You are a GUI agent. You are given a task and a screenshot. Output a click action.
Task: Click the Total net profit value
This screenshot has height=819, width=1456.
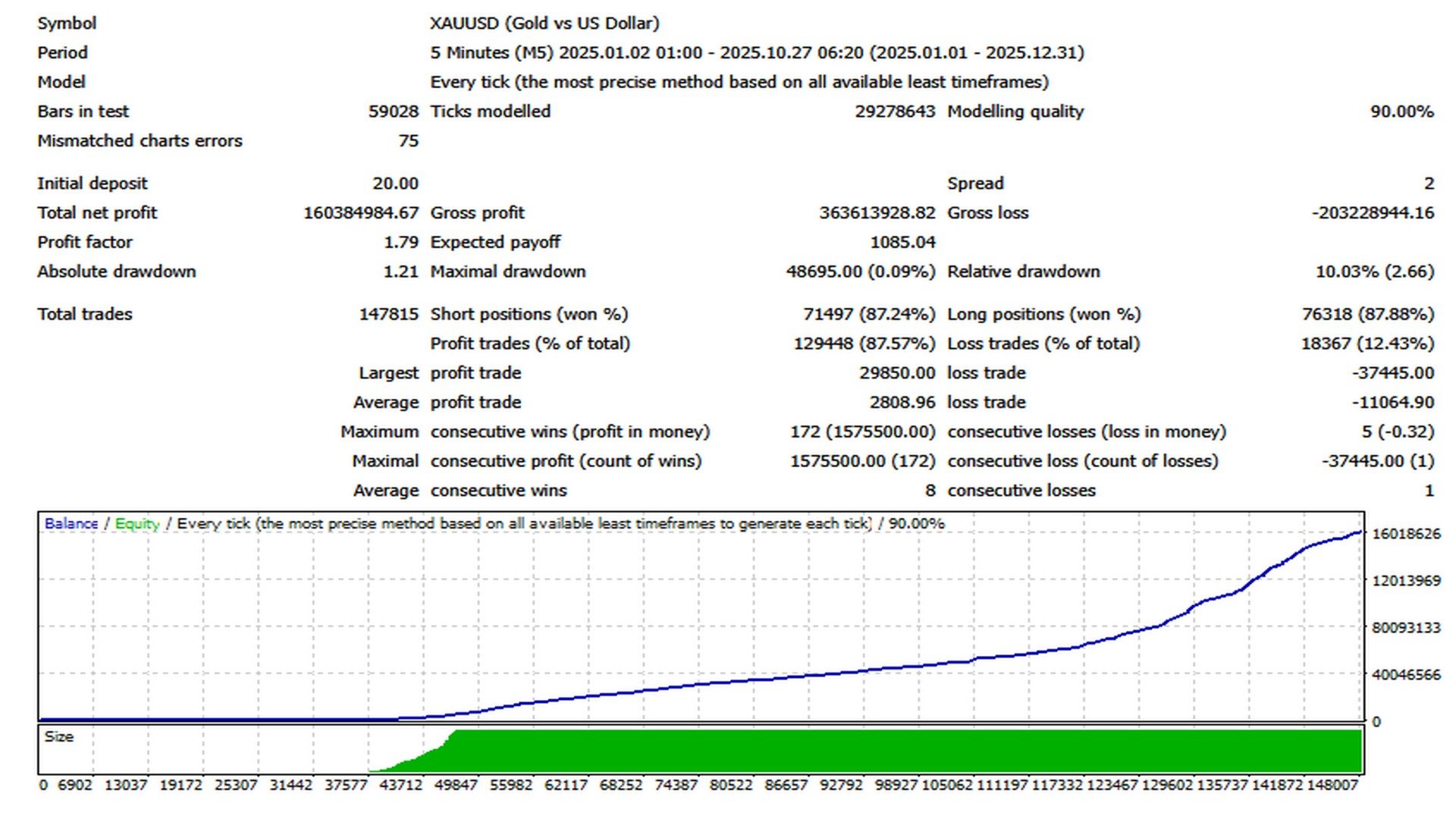[x=361, y=213]
